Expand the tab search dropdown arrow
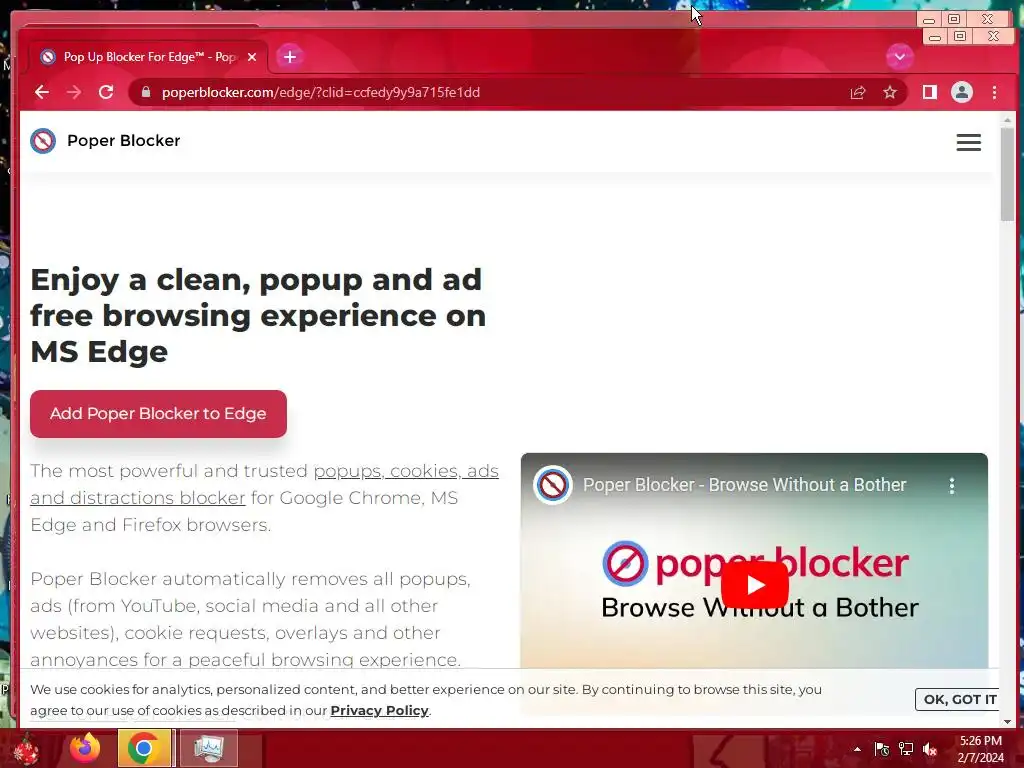This screenshot has height=768, width=1024. [x=899, y=57]
